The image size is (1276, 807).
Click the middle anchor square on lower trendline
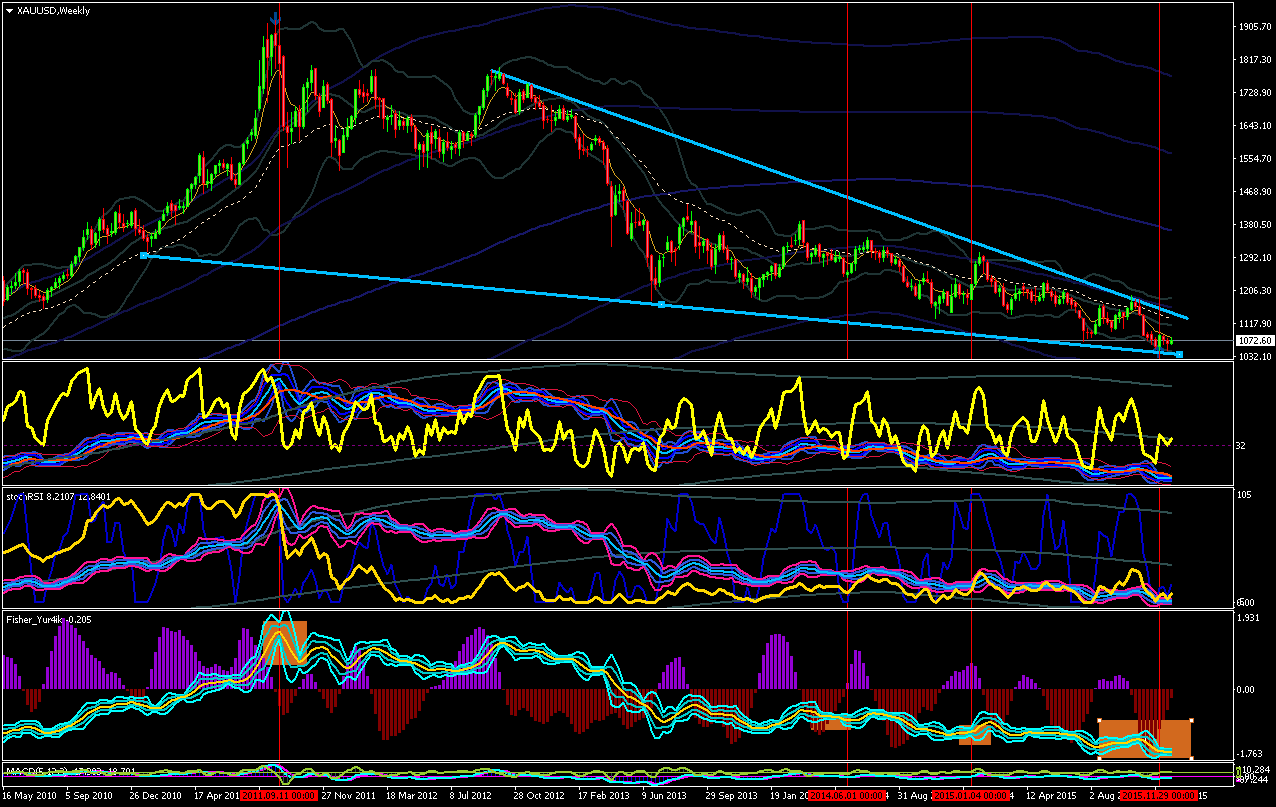point(661,304)
